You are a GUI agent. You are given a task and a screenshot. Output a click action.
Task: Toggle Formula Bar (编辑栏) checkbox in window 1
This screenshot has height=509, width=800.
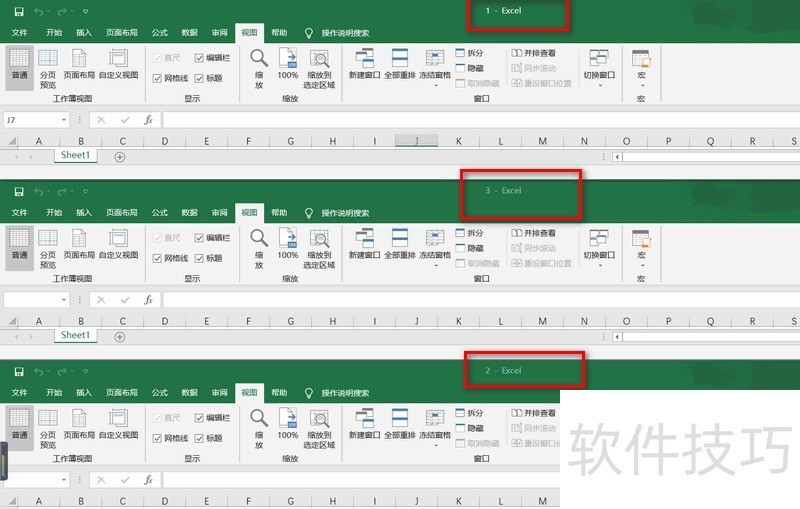coord(199,58)
